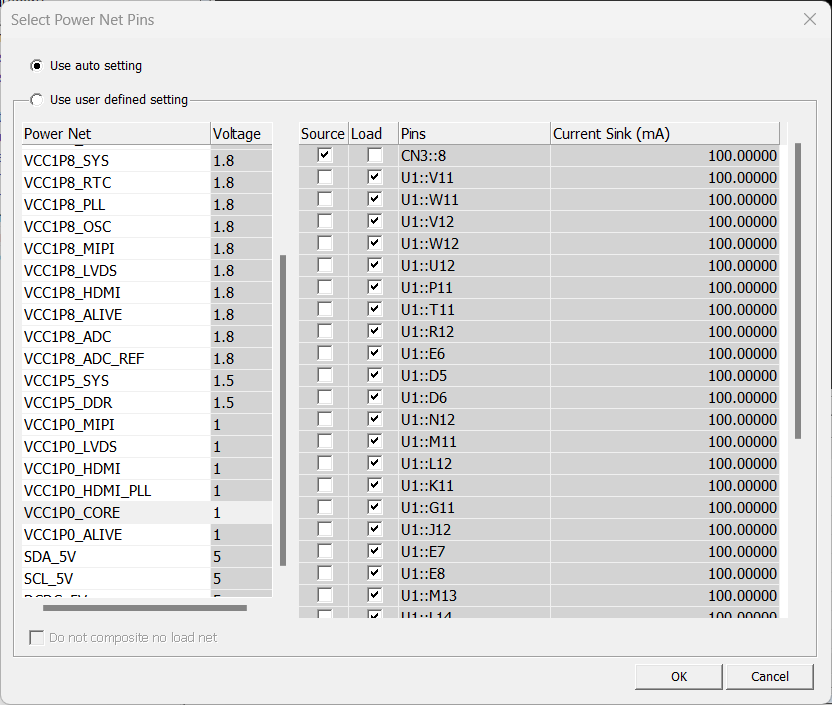832x705 pixels.
Task: Uncheck the Source checkbox for CN3::8
Action: tap(324, 156)
